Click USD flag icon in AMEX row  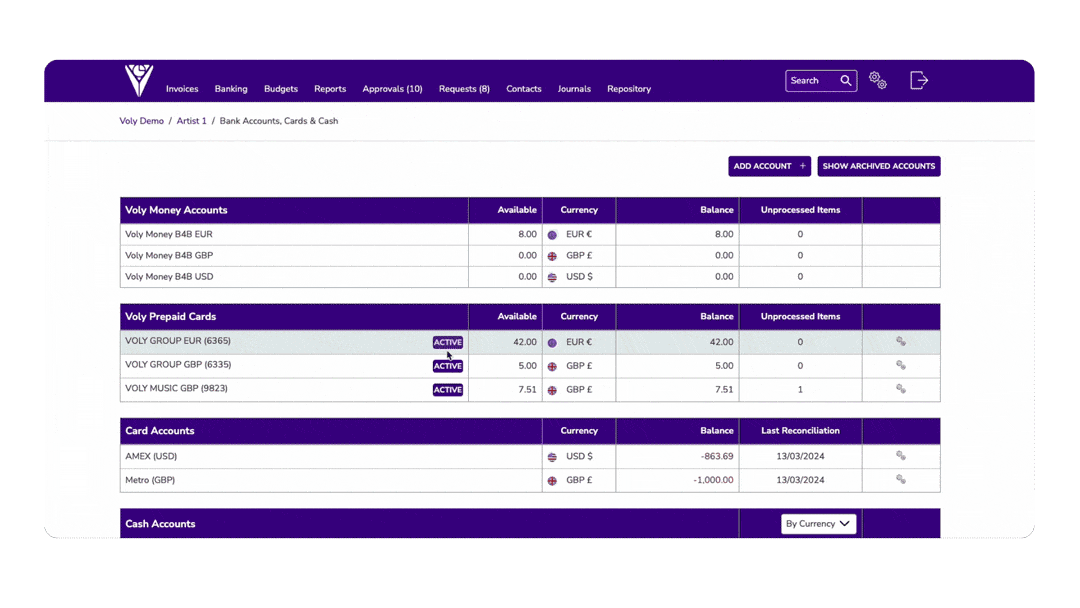552,457
